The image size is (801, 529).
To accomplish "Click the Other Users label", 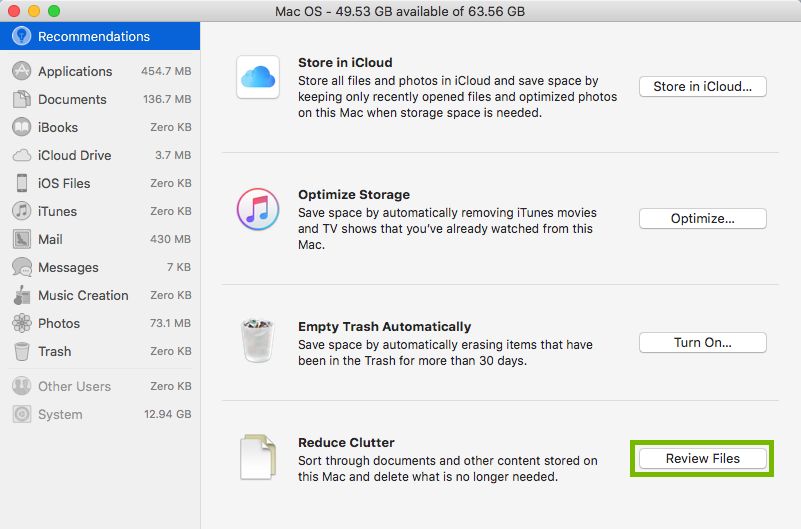I will 75,387.
